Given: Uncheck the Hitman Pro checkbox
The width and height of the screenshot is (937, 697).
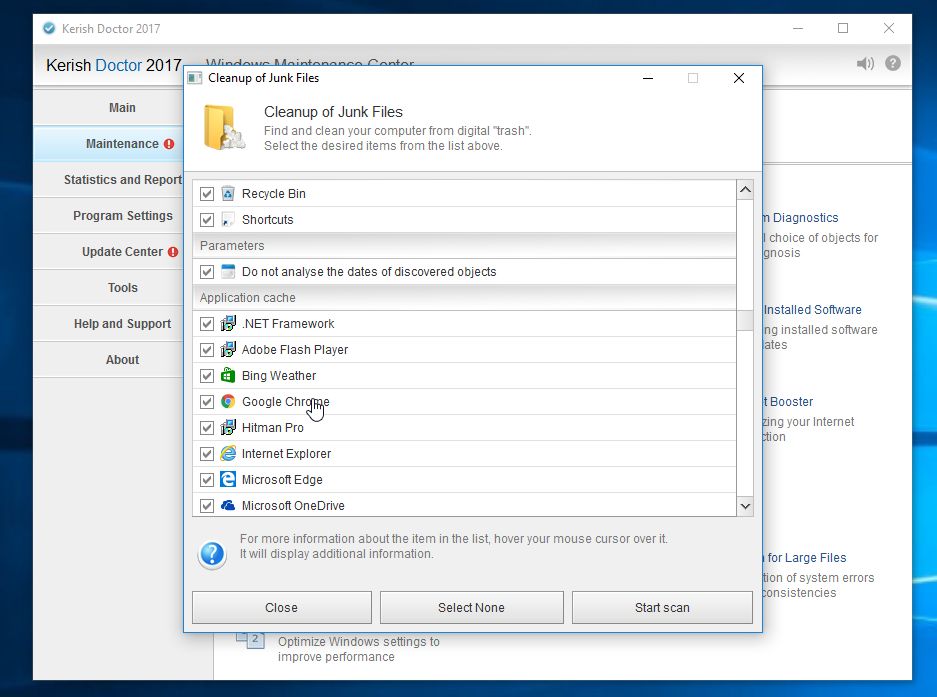Looking at the screenshot, I should (207, 427).
